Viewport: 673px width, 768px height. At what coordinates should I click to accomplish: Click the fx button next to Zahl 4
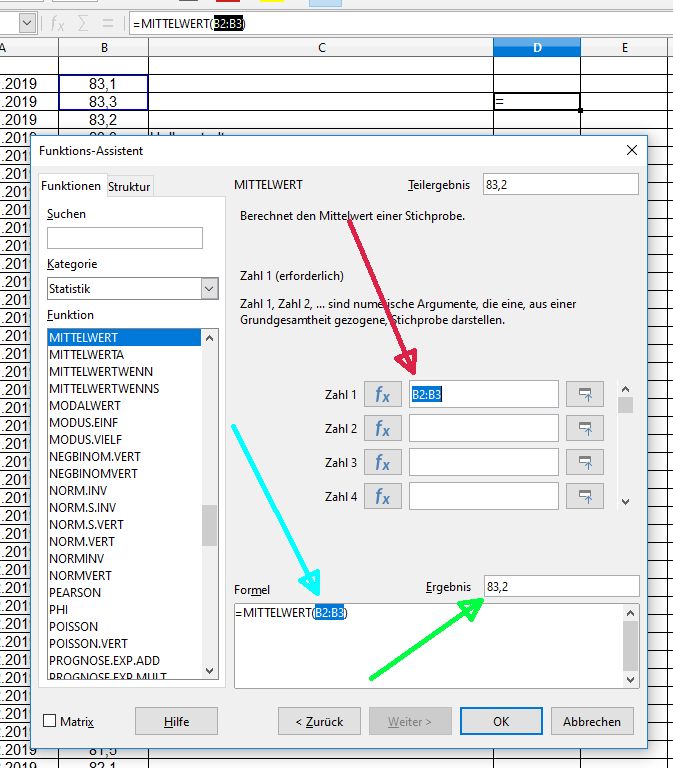click(x=382, y=497)
